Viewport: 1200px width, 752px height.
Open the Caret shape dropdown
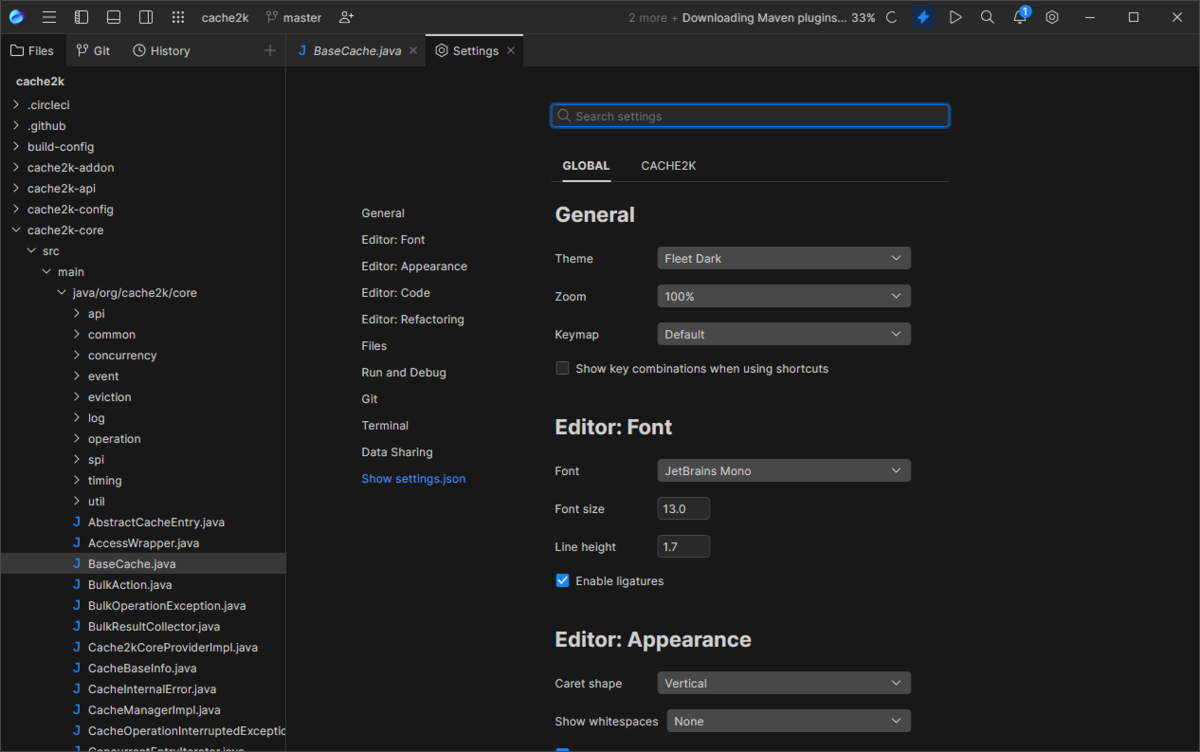pyautogui.click(x=784, y=683)
